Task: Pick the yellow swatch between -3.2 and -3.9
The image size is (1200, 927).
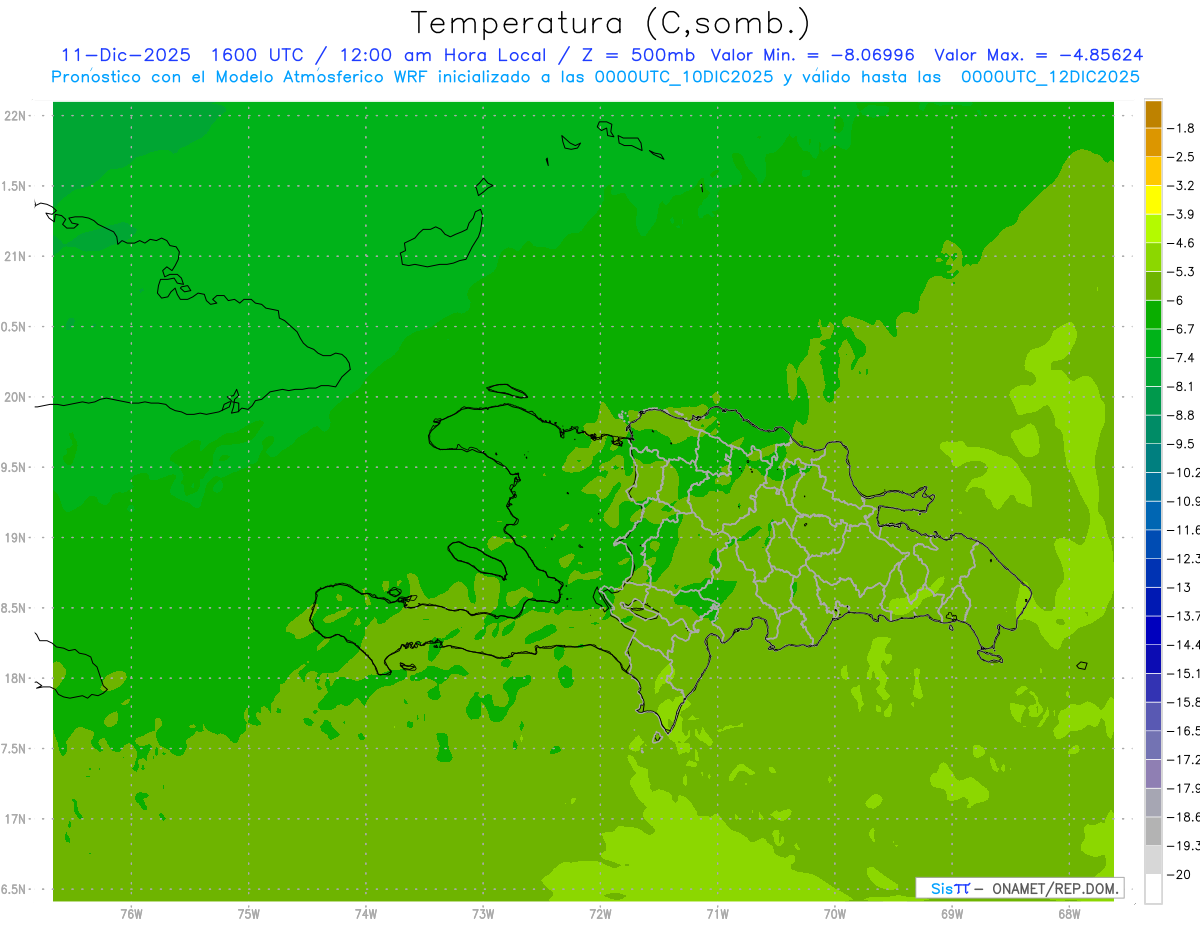Action: [1153, 199]
